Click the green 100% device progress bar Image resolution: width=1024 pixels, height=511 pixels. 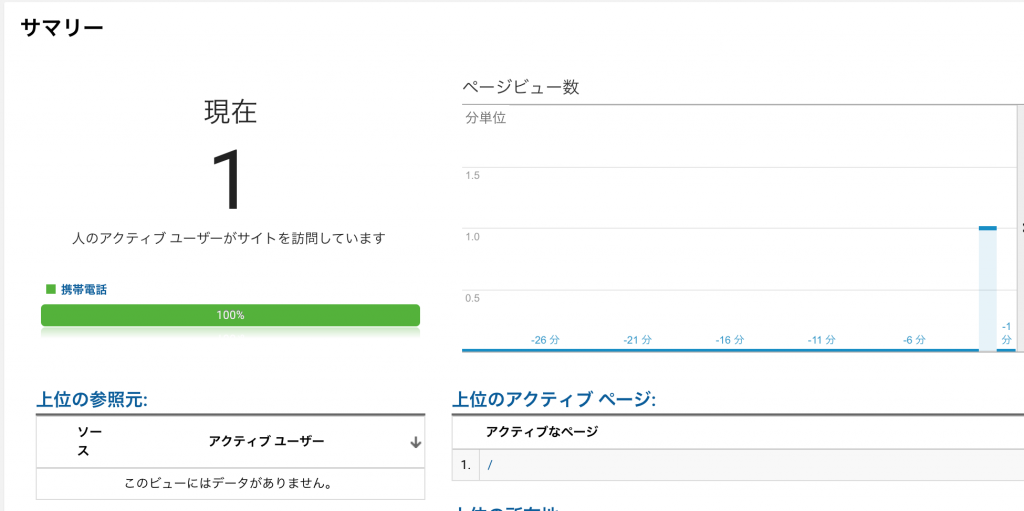pyautogui.click(x=230, y=315)
